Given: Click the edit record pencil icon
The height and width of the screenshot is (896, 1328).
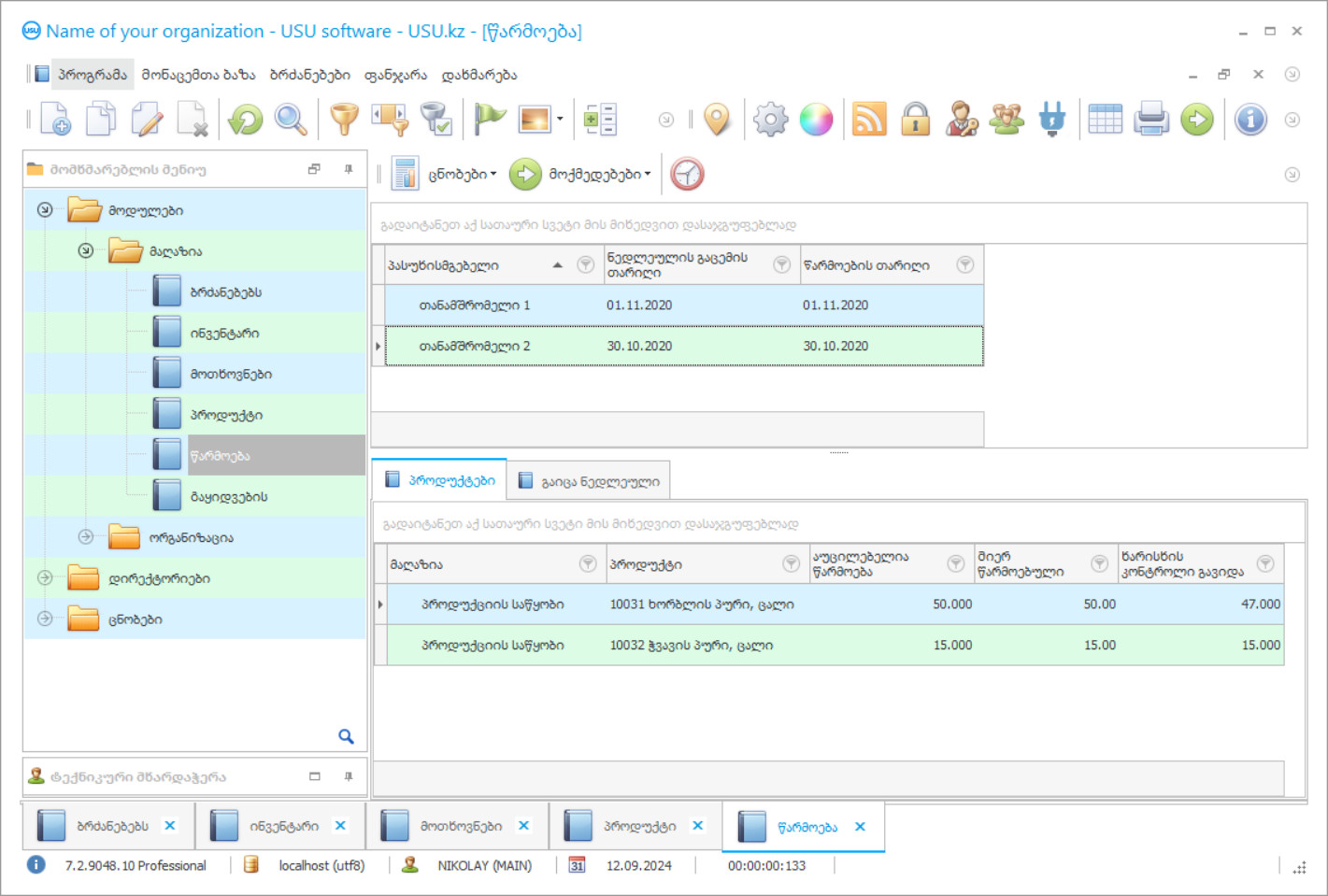Looking at the screenshot, I should pos(147,120).
